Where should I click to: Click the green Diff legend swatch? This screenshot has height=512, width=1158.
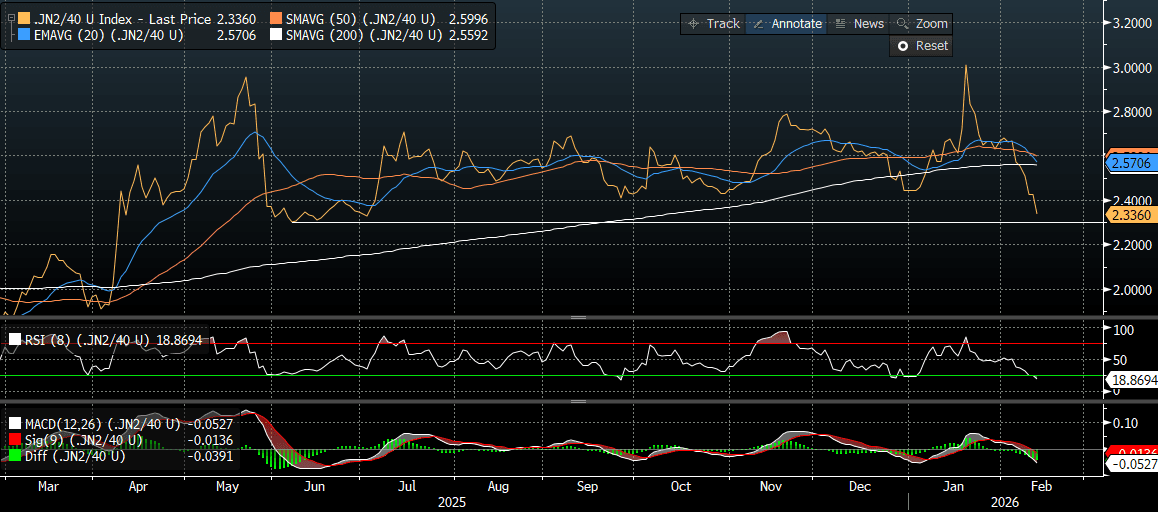(x=14, y=456)
